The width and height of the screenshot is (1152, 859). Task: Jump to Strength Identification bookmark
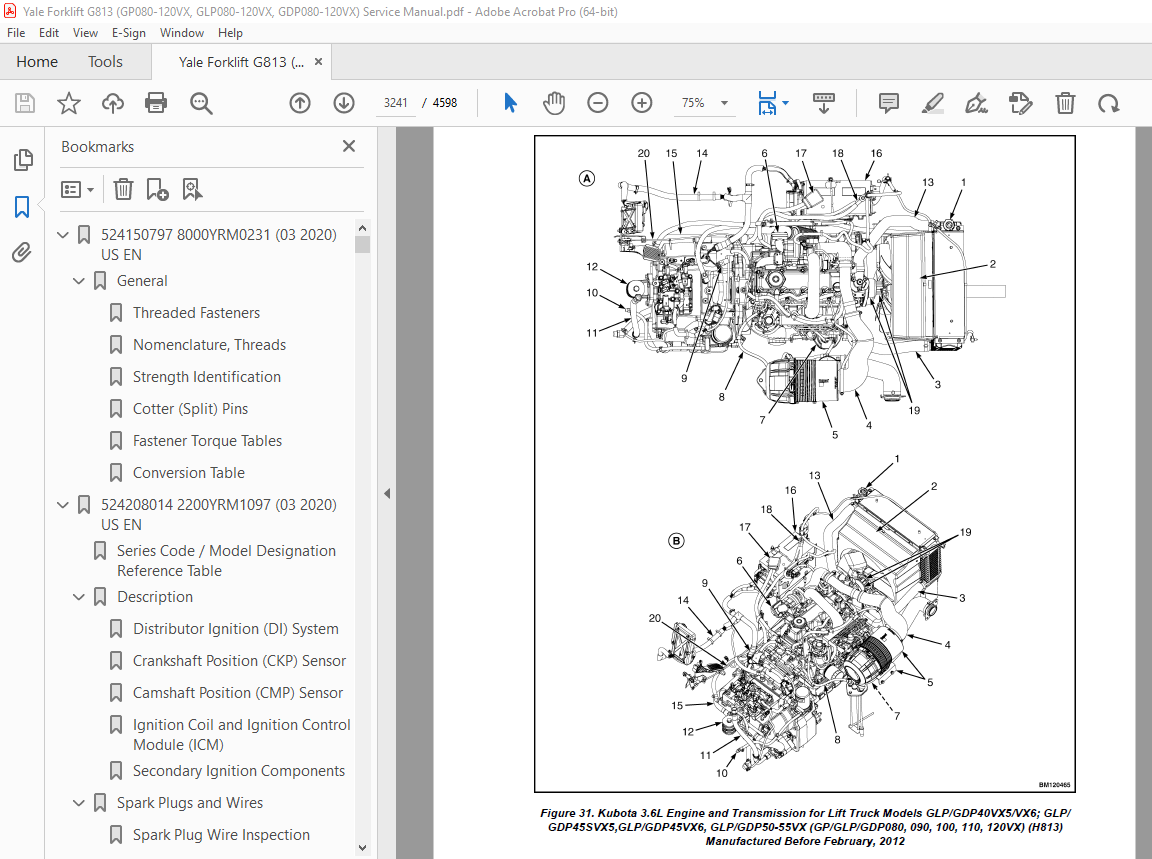coord(206,377)
